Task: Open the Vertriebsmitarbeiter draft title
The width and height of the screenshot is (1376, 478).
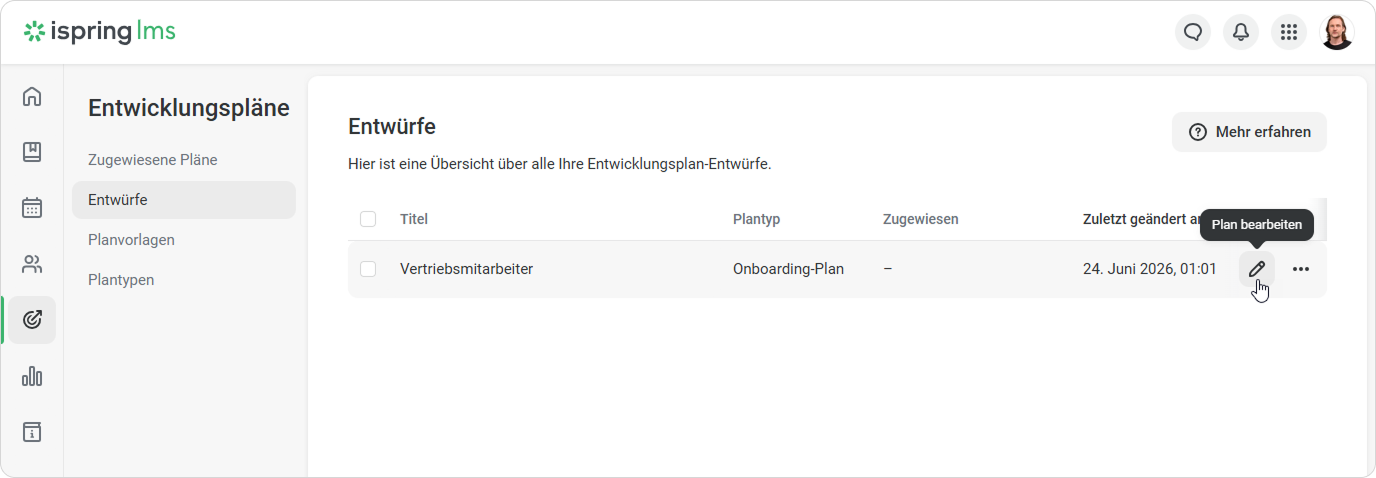Action: click(x=466, y=269)
